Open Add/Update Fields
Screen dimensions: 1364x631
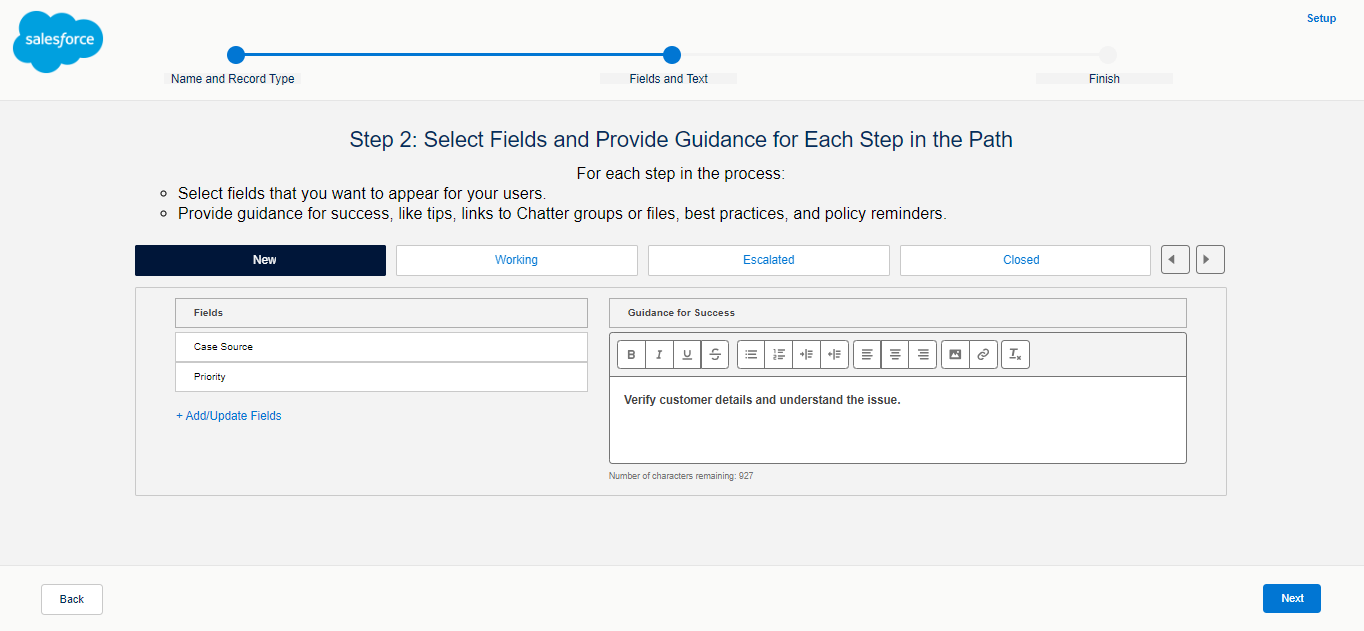point(228,415)
